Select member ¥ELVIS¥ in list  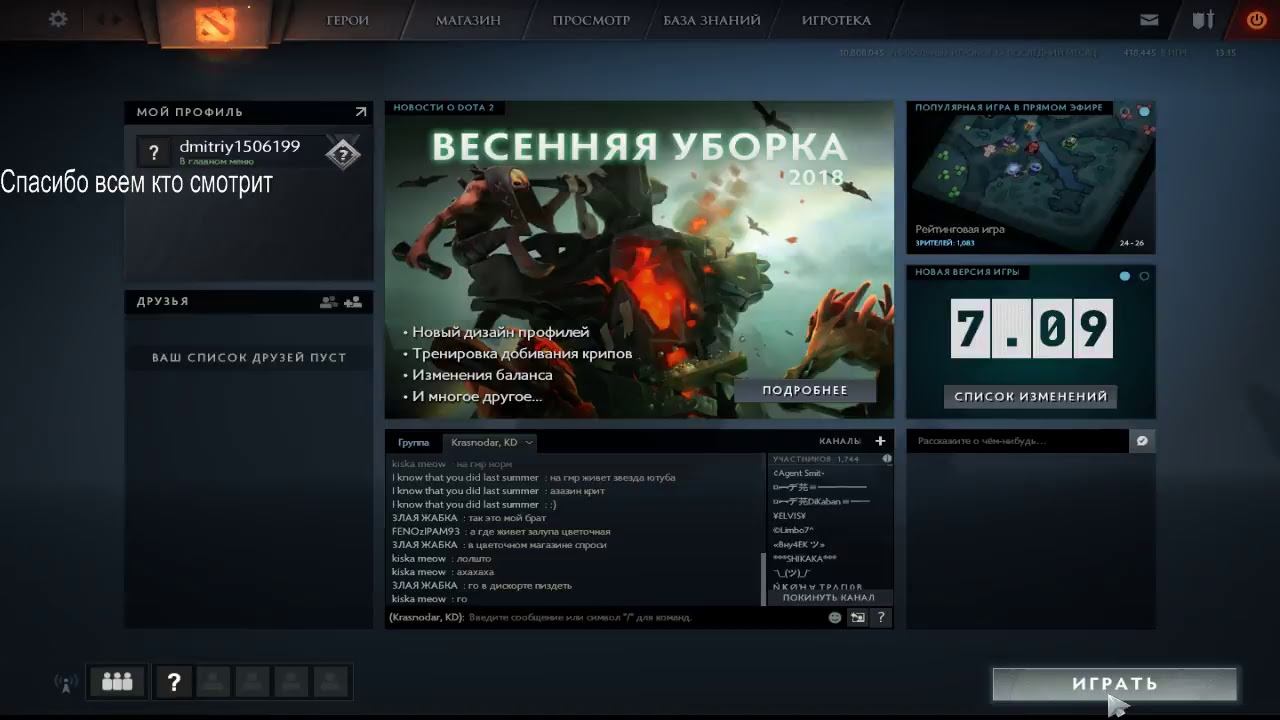790,516
